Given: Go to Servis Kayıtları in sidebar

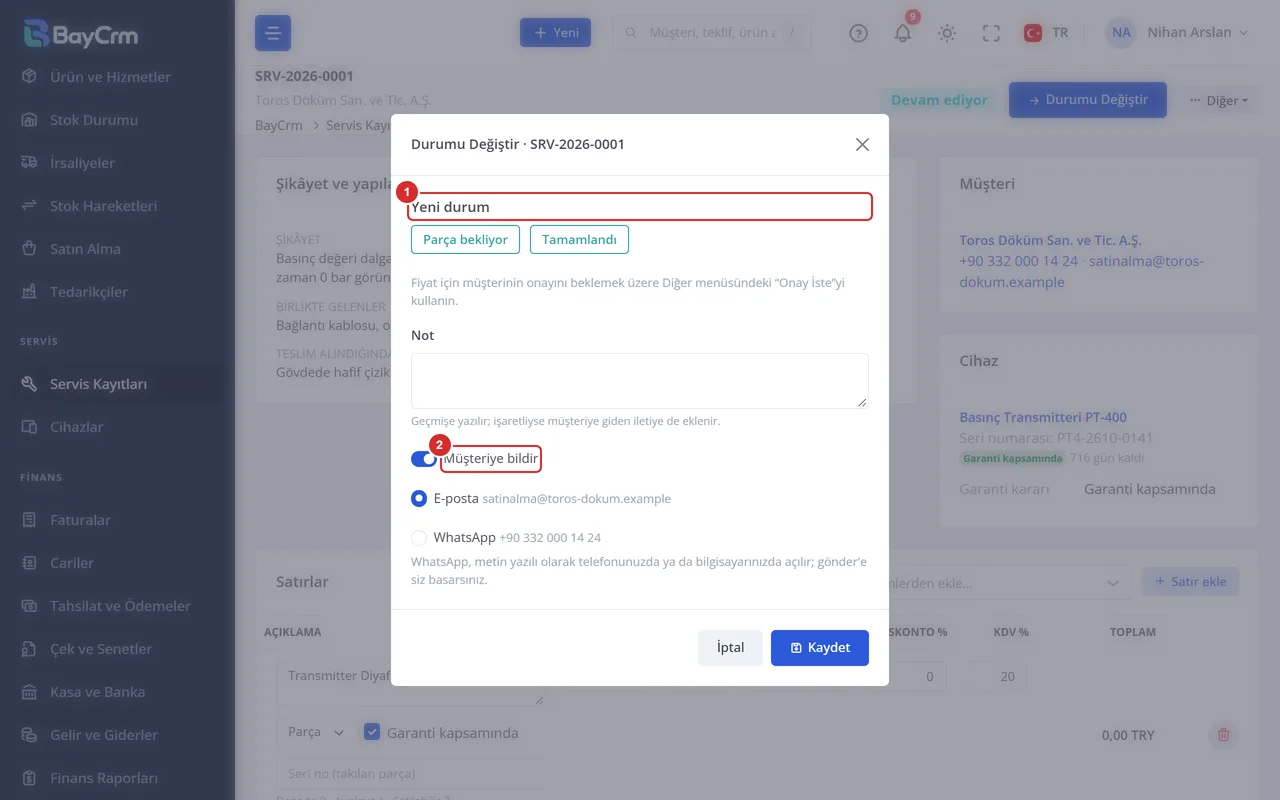Looking at the screenshot, I should tap(98, 384).
